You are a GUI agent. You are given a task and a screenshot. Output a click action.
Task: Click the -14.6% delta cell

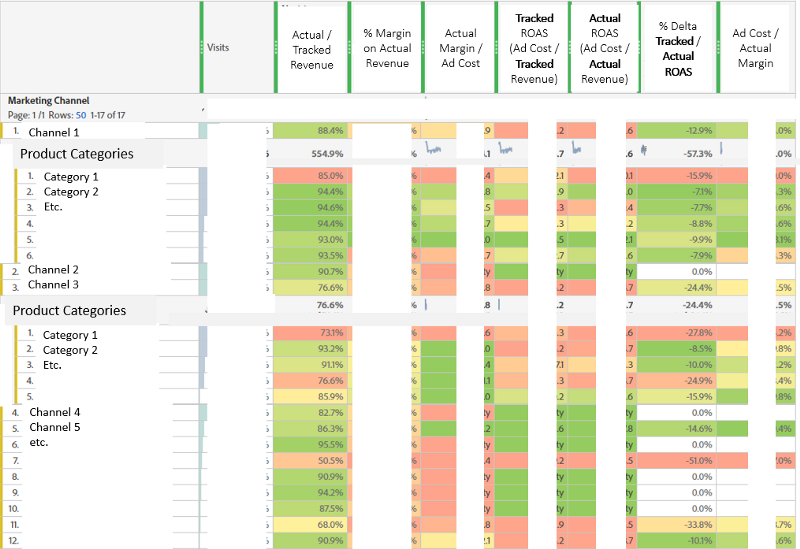pos(676,429)
